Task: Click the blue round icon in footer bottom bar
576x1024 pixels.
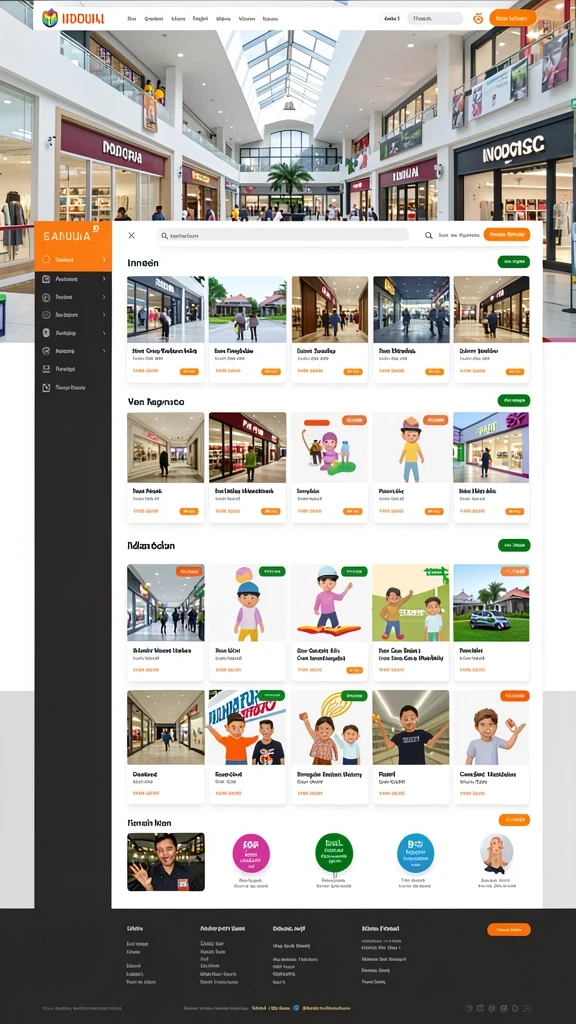Action: [x=296, y=1008]
